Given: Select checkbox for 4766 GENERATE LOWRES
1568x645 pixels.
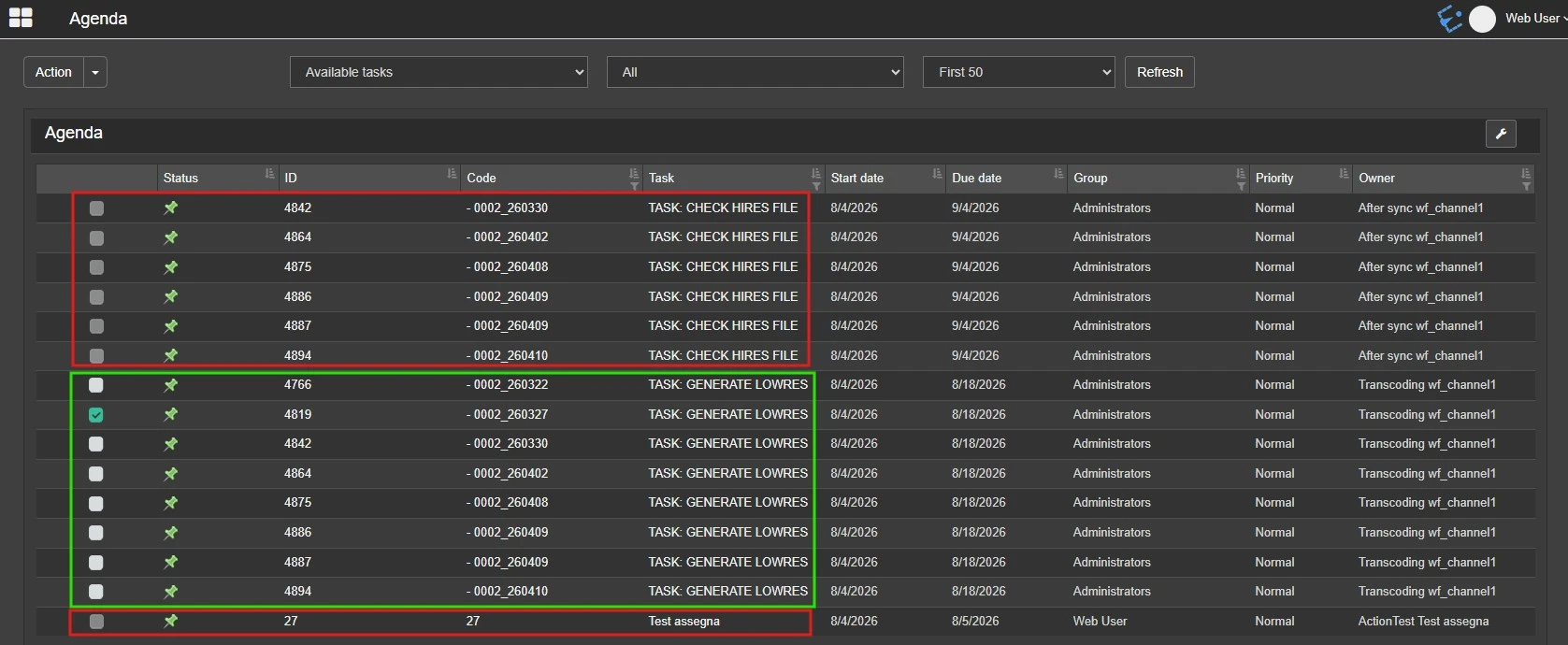Looking at the screenshot, I should [x=95, y=385].
